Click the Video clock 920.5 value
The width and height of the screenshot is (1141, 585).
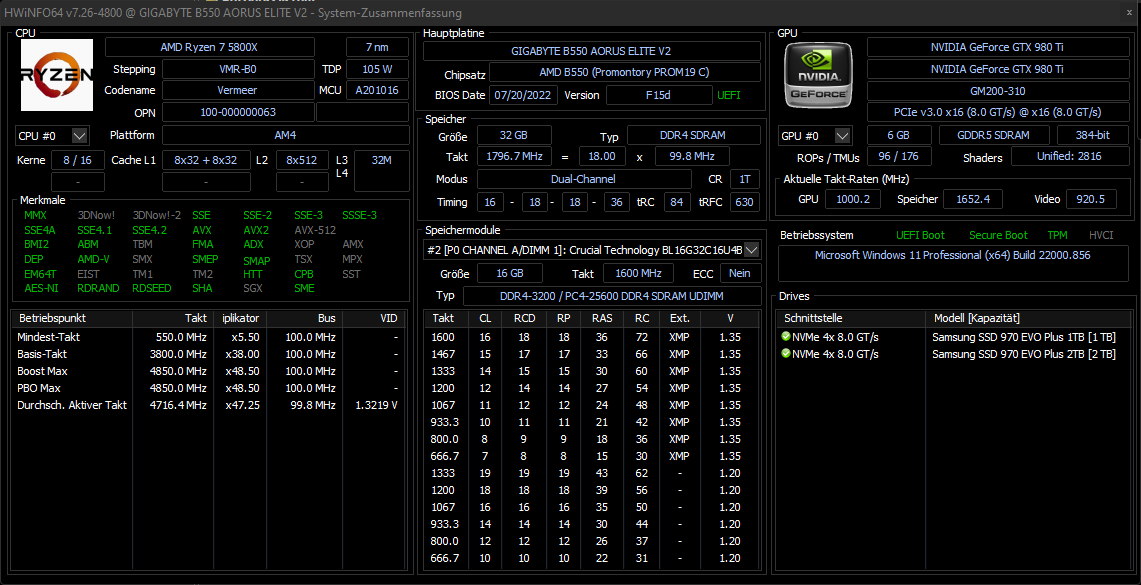point(1091,199)
